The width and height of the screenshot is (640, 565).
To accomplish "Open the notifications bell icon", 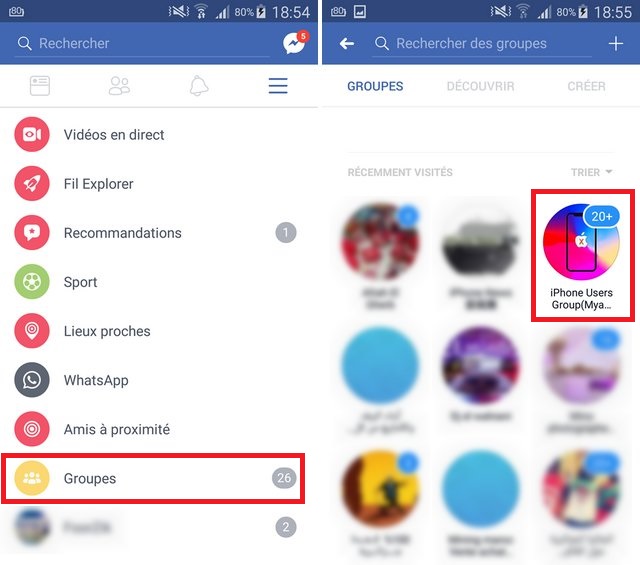I will click(x=199, y=86).
